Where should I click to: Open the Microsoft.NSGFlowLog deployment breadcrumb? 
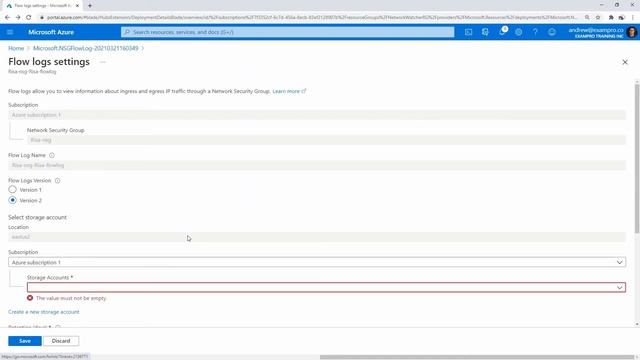click(86, 48)
